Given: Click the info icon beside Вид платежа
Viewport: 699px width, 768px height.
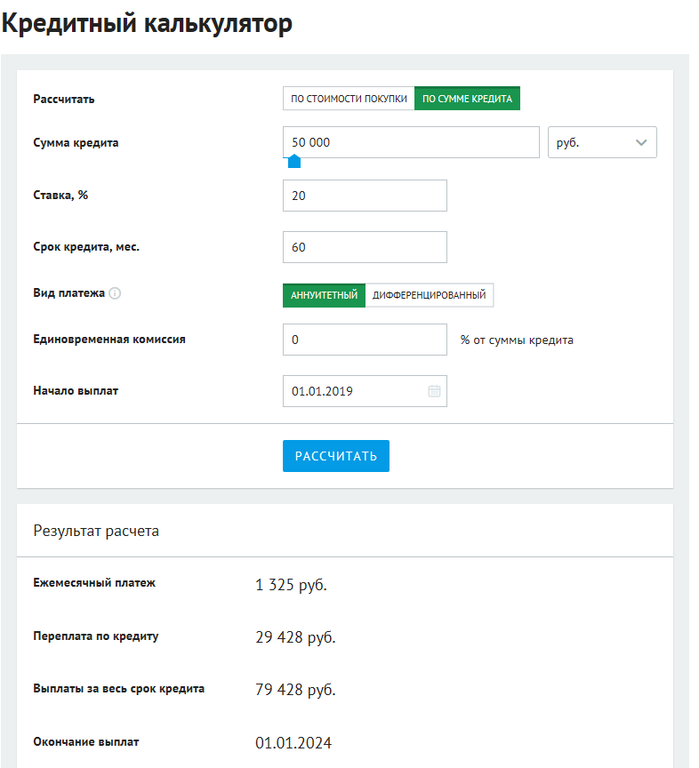Looking at the screenshot, I should [115, 294].
